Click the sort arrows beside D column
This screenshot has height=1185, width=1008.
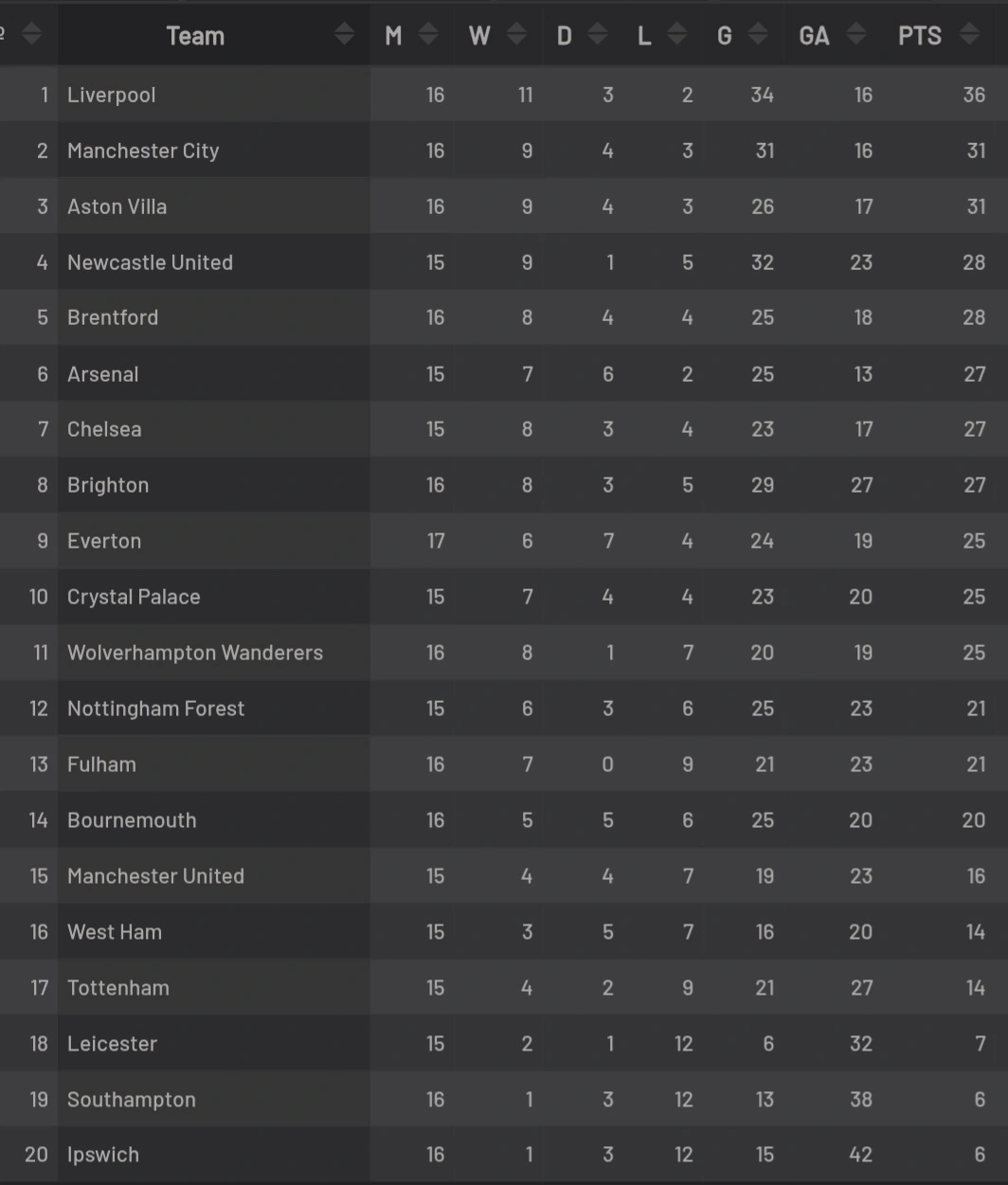[x=598, y=35]
